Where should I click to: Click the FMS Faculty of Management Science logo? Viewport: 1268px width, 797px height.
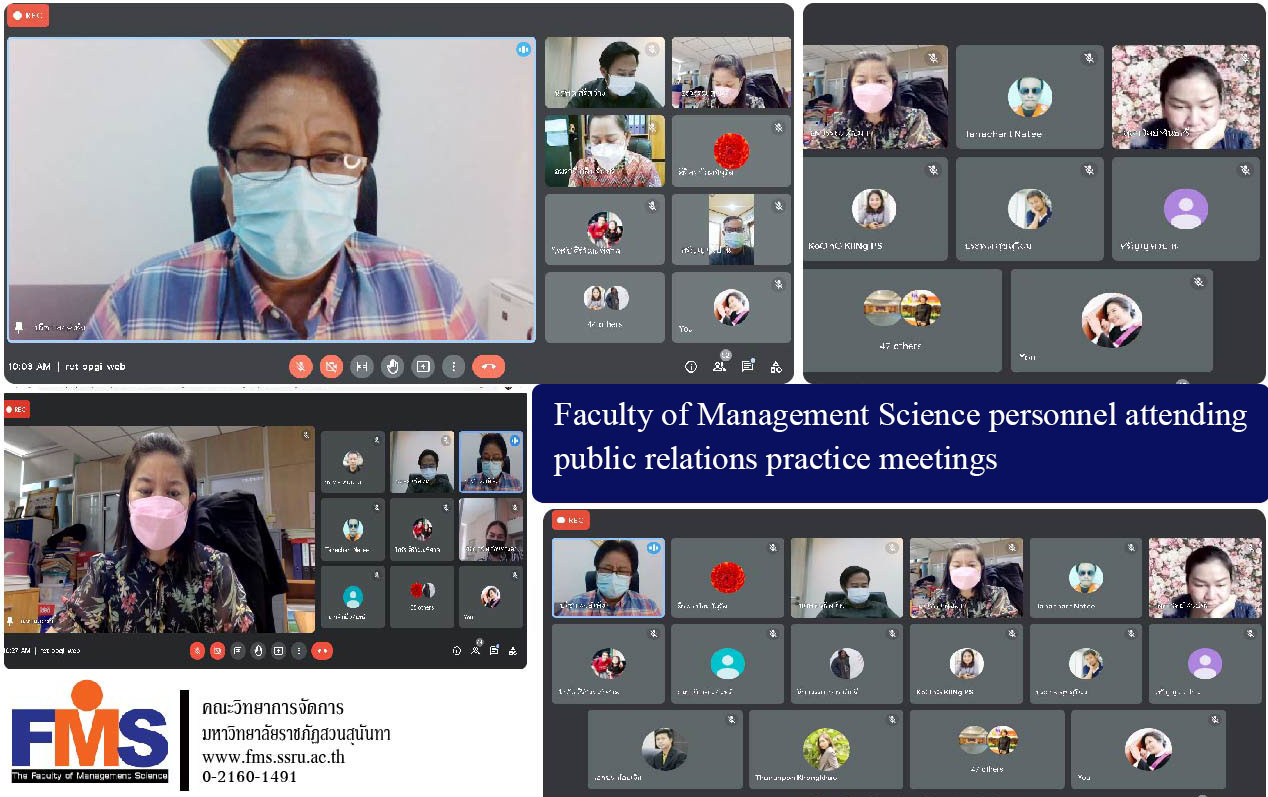click(90, 735)
